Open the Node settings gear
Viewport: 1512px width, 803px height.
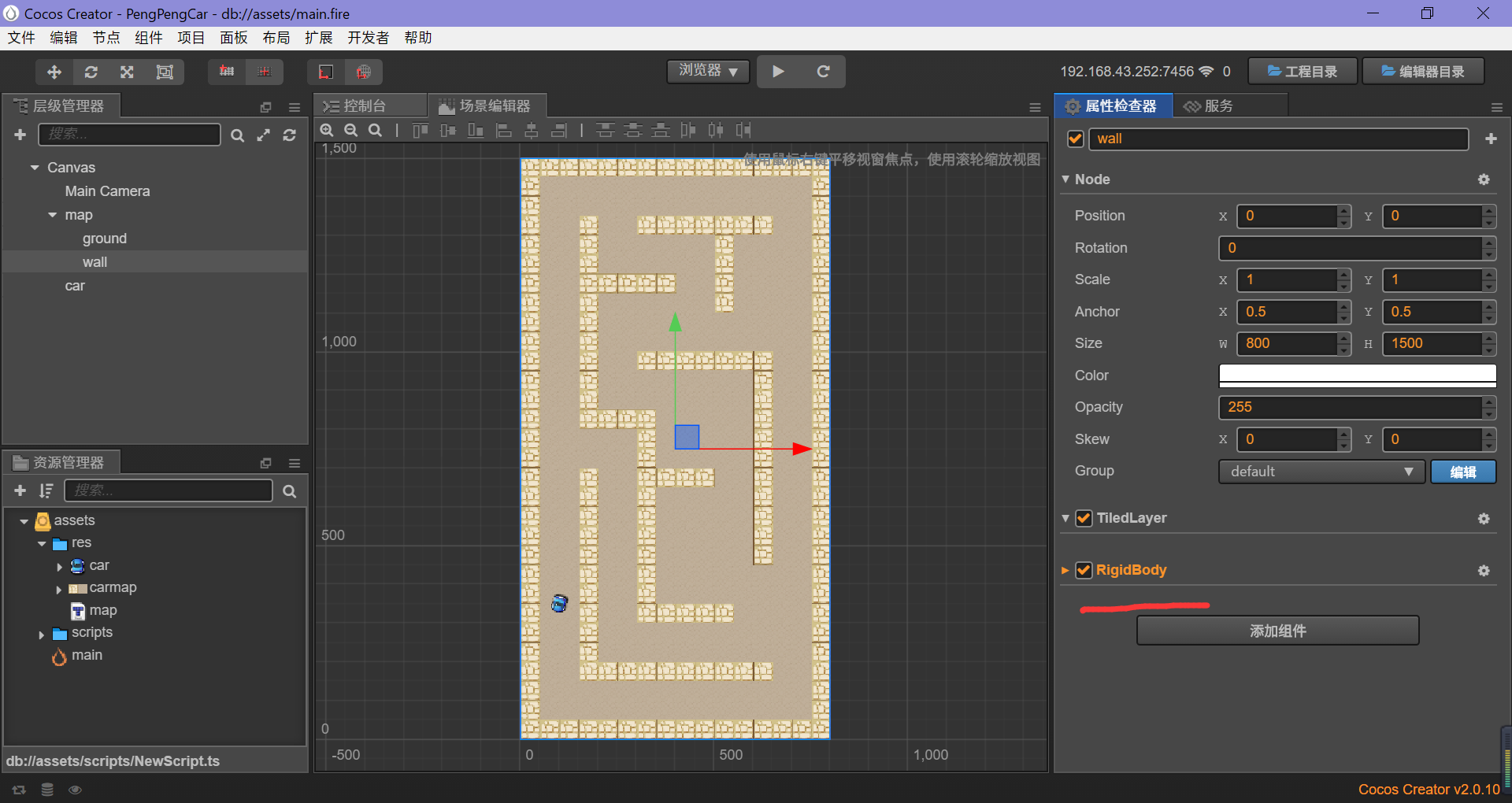(x=1484, y=179)
